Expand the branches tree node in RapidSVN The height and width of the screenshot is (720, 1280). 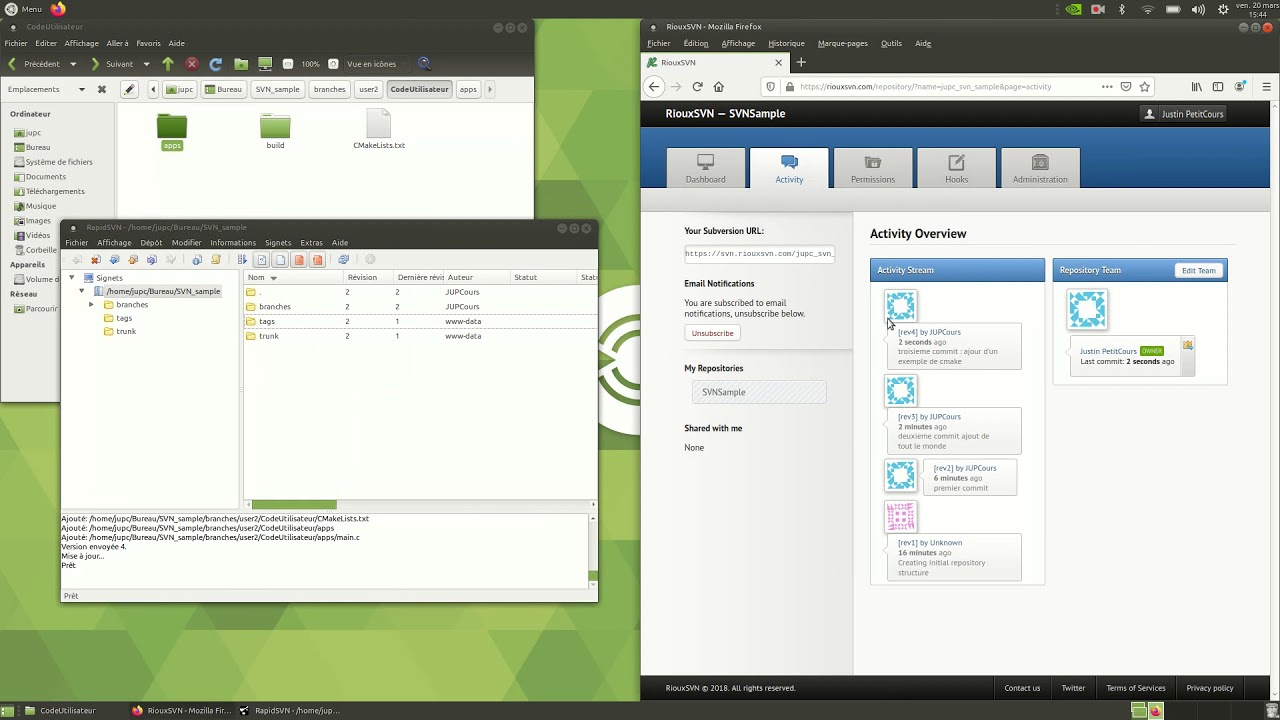(x=91, y=304)
